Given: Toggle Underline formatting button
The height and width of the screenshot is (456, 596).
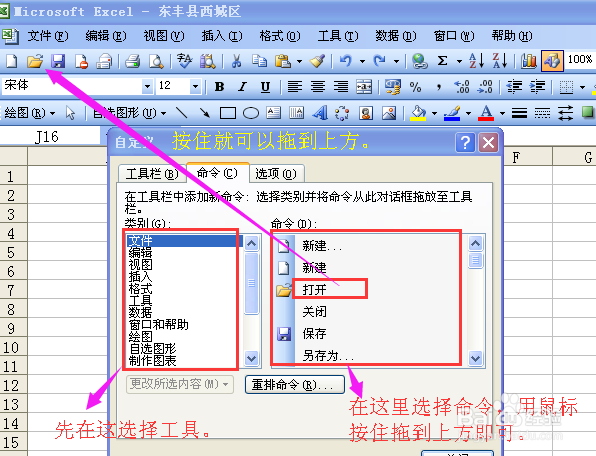Looking at the screenshot, I should pos(265,87).
